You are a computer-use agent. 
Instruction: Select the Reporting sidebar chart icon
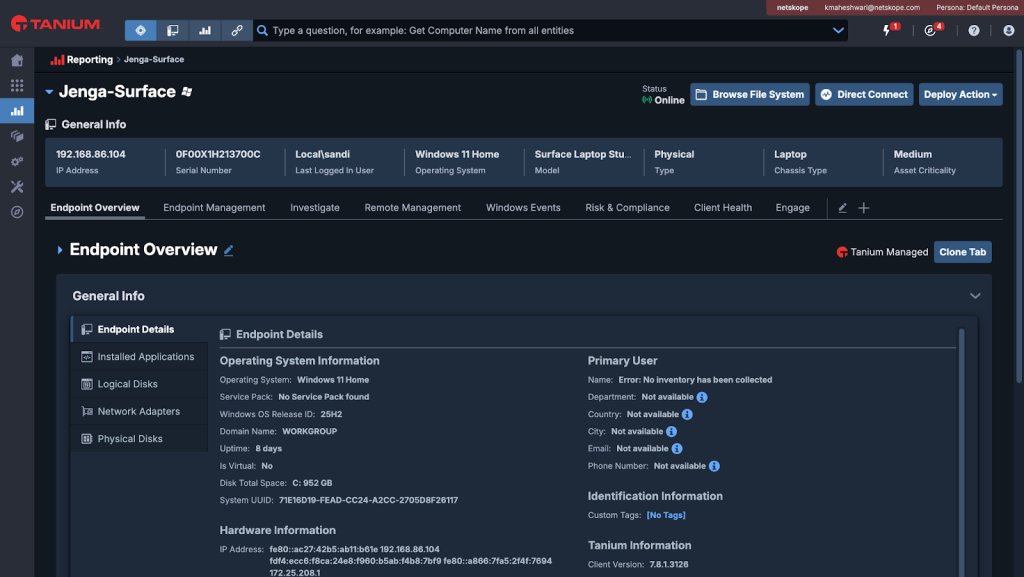[x=17, y=111]
